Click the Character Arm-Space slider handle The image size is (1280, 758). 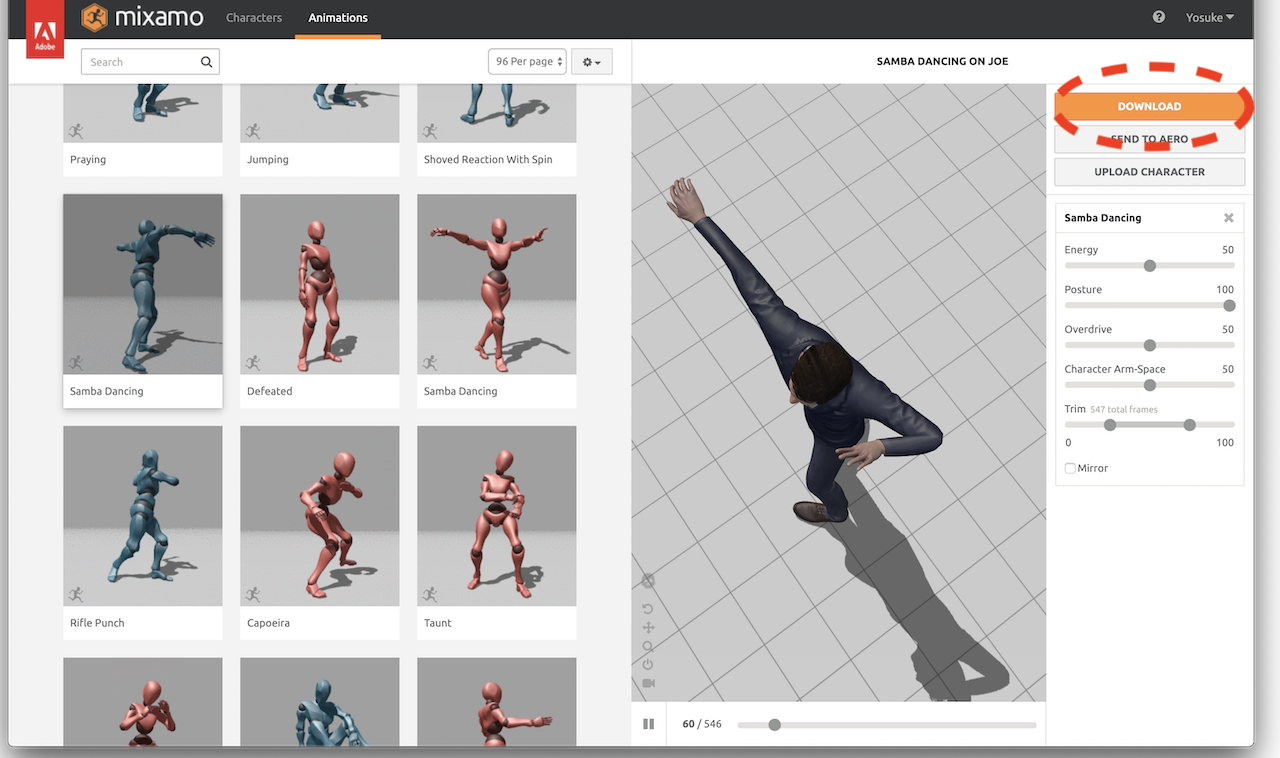[1150, 385]
